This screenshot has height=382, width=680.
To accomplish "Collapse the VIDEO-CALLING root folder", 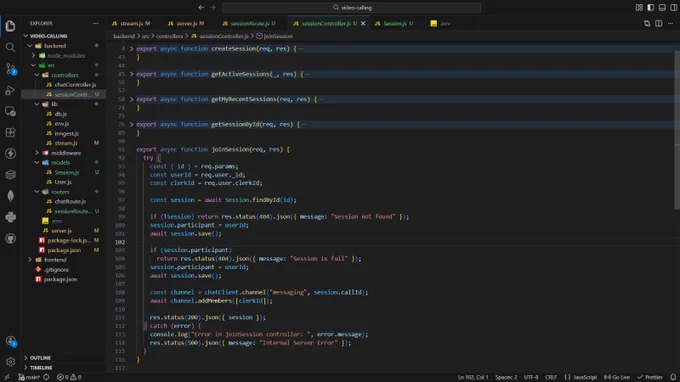I will [x=26, y=36].
